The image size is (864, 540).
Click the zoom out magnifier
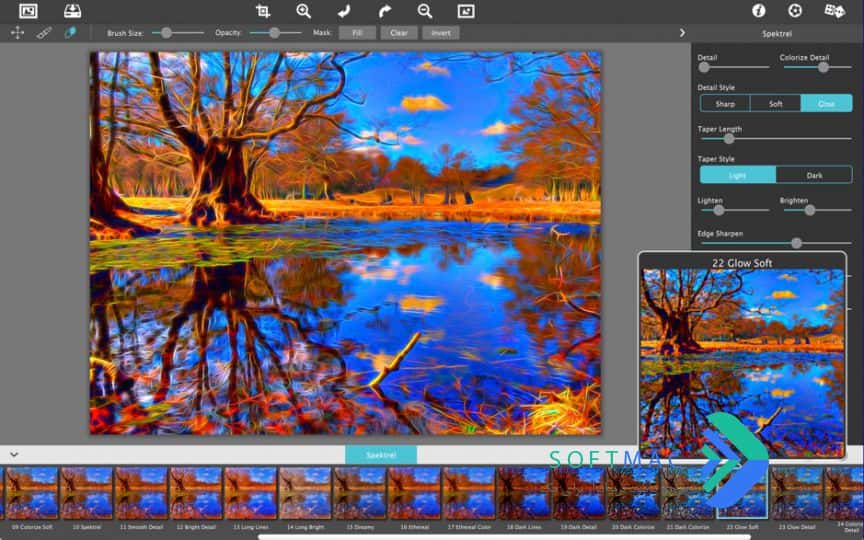click(x=425, y=11)
